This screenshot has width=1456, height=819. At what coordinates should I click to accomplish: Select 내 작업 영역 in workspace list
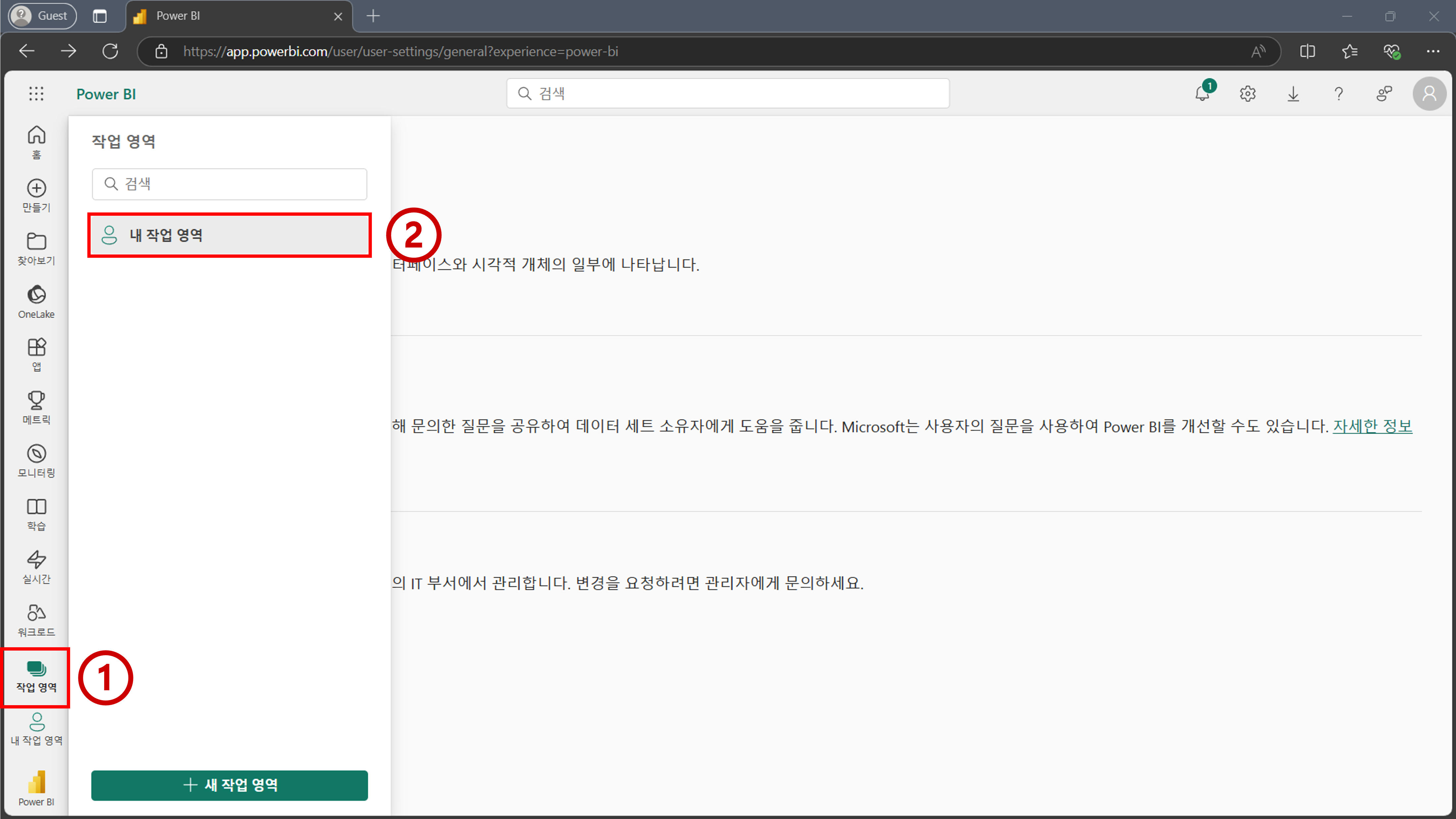click(x=230, y=235)
